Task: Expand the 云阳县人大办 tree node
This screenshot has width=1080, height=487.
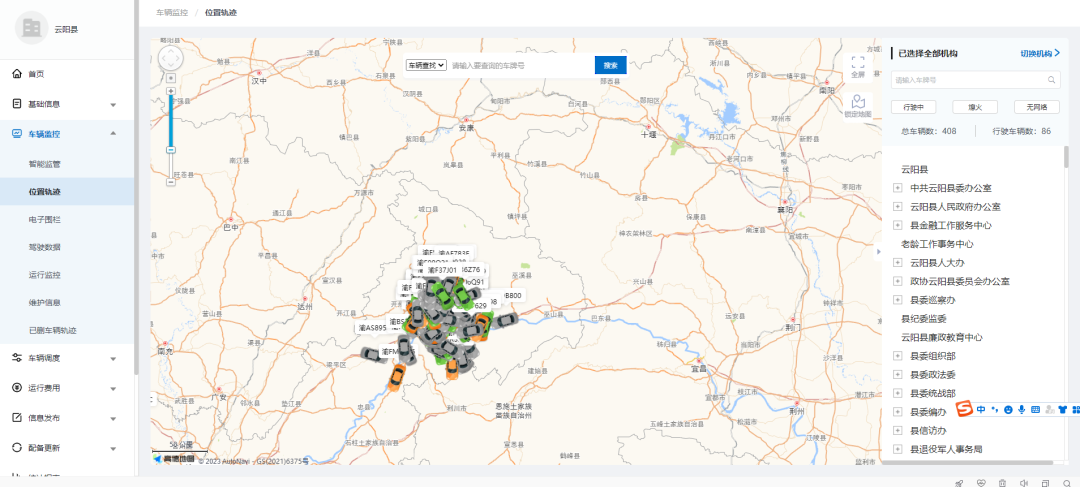Action: (897, 262)
